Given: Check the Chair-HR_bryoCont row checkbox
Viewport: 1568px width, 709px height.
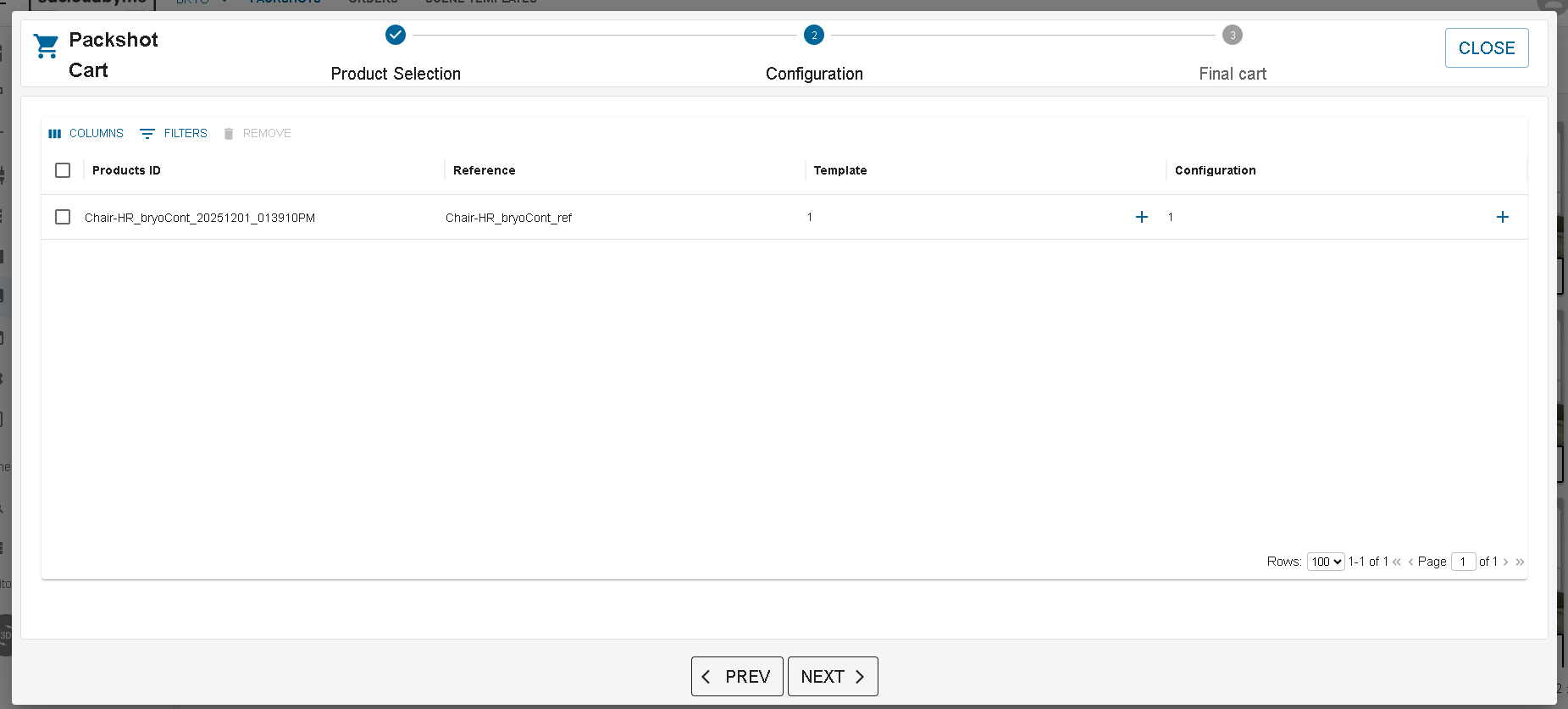Looking at the screenshot, I should click(x=63, y=217).
